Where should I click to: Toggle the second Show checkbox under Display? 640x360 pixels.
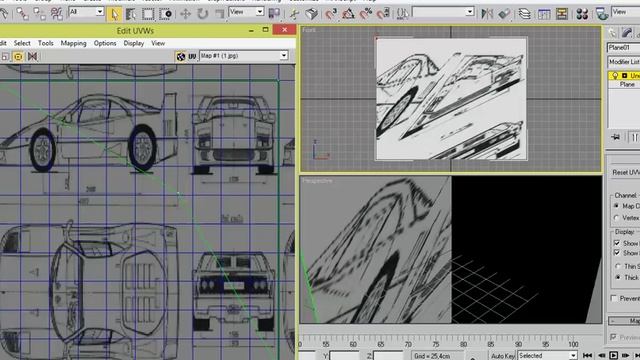617,253
